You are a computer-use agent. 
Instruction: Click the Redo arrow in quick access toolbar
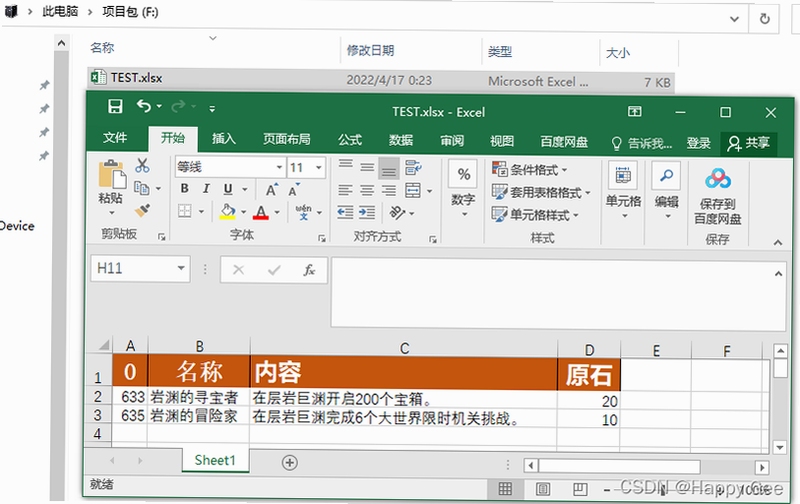178,106
